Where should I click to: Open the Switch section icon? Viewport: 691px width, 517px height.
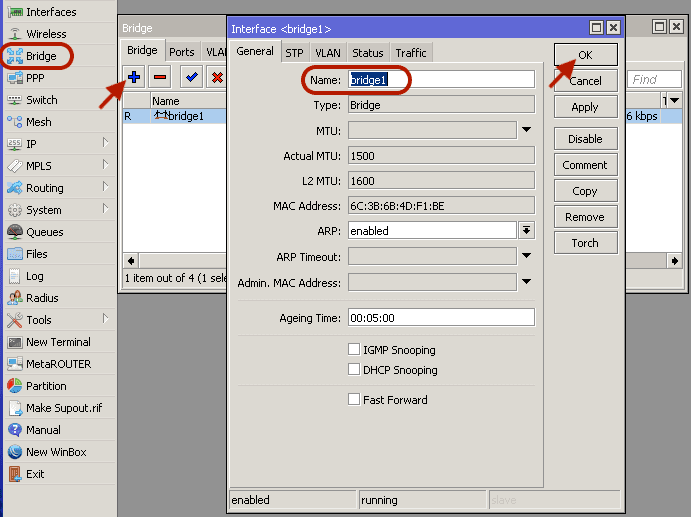[15, 100]
